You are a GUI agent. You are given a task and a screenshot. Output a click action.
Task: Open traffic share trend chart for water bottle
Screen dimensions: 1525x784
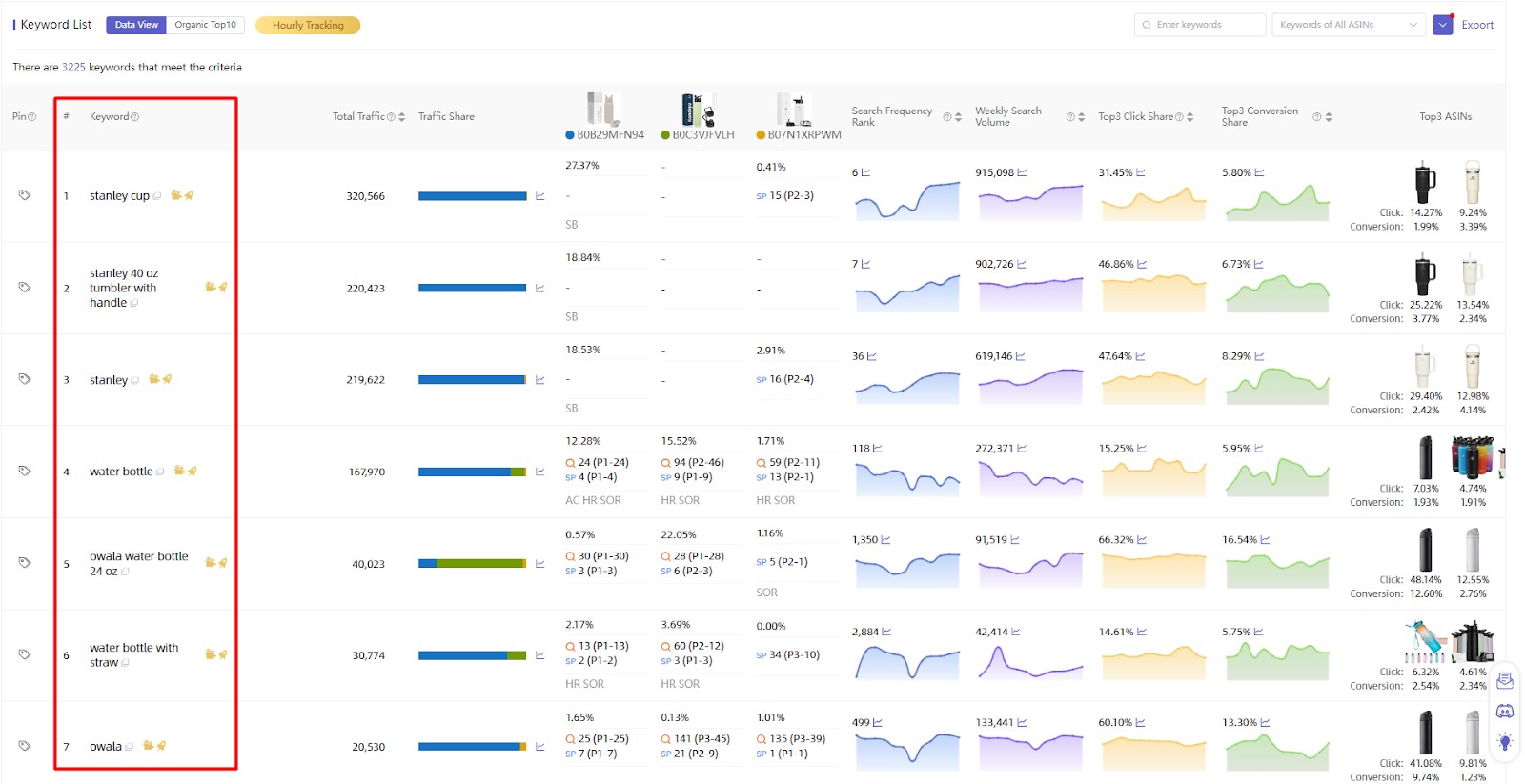[x=540, y=472]
